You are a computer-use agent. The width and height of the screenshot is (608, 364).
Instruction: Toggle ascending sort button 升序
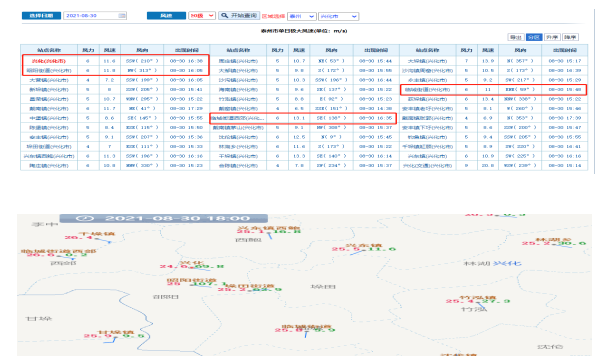point(552,37)
